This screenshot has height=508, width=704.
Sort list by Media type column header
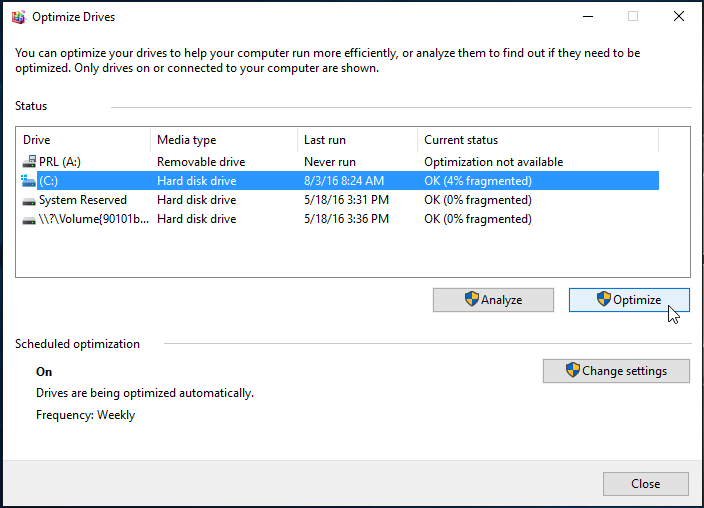tap(222, 140)
